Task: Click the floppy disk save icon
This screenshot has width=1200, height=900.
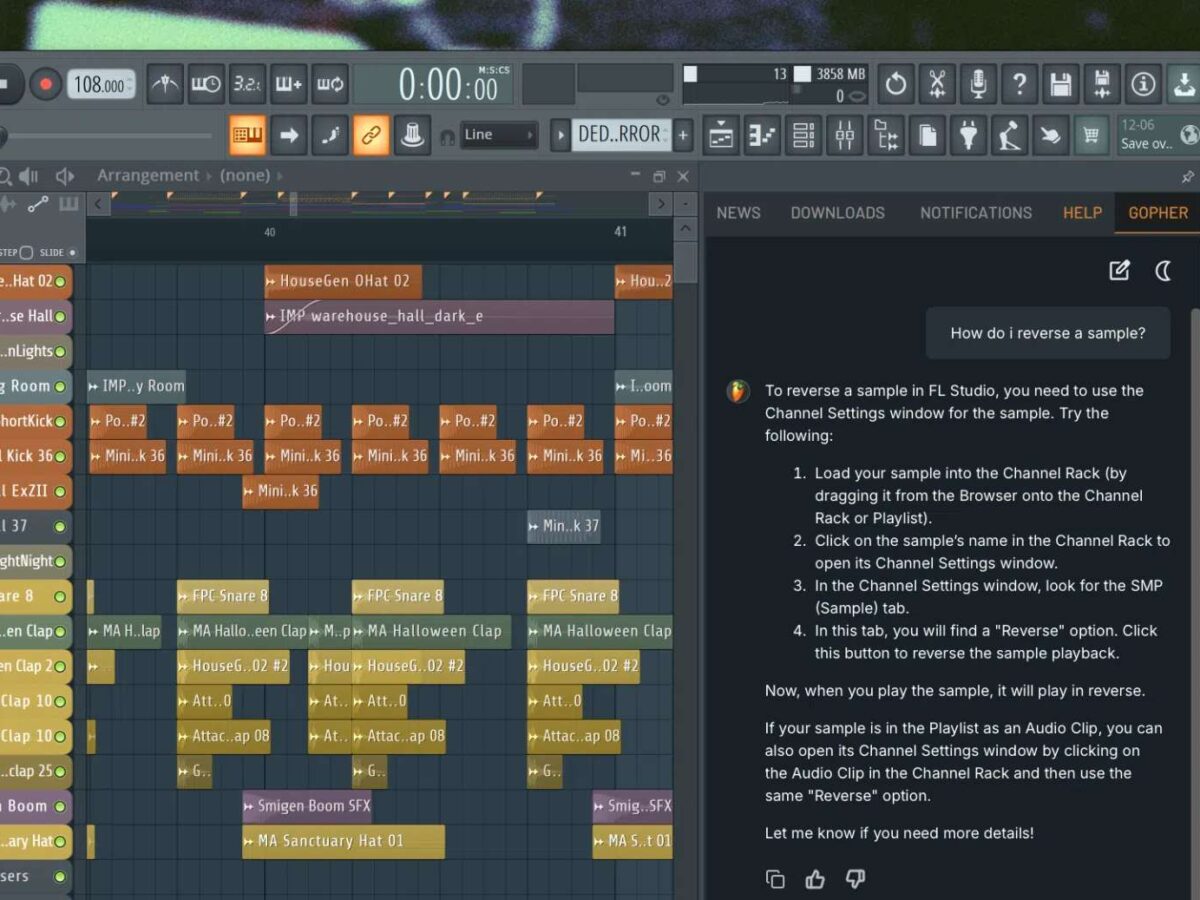Action: (1060, 85)
